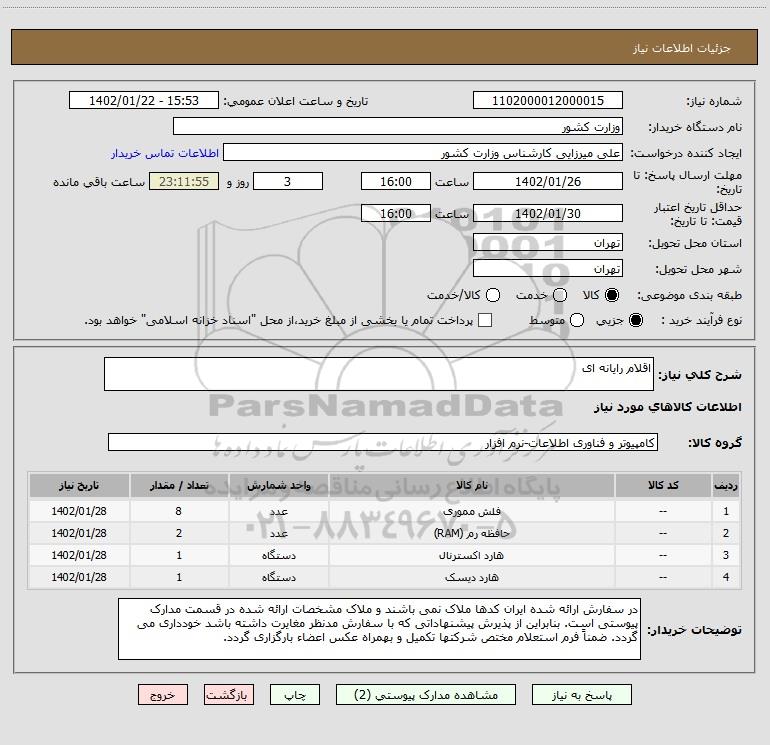This screenshot has height=745, width=770.
Task: Click quantity 2 in RAM row
Action: tap(179, 533)
